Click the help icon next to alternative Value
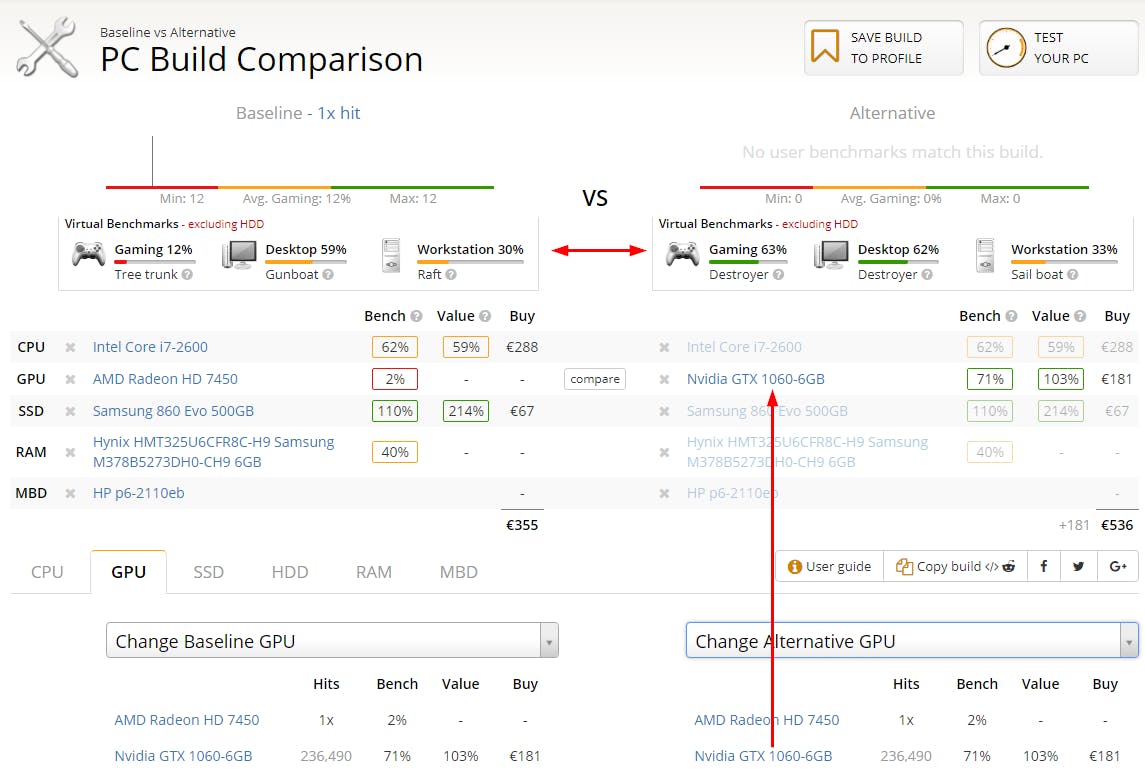 tap(1080, 316)
